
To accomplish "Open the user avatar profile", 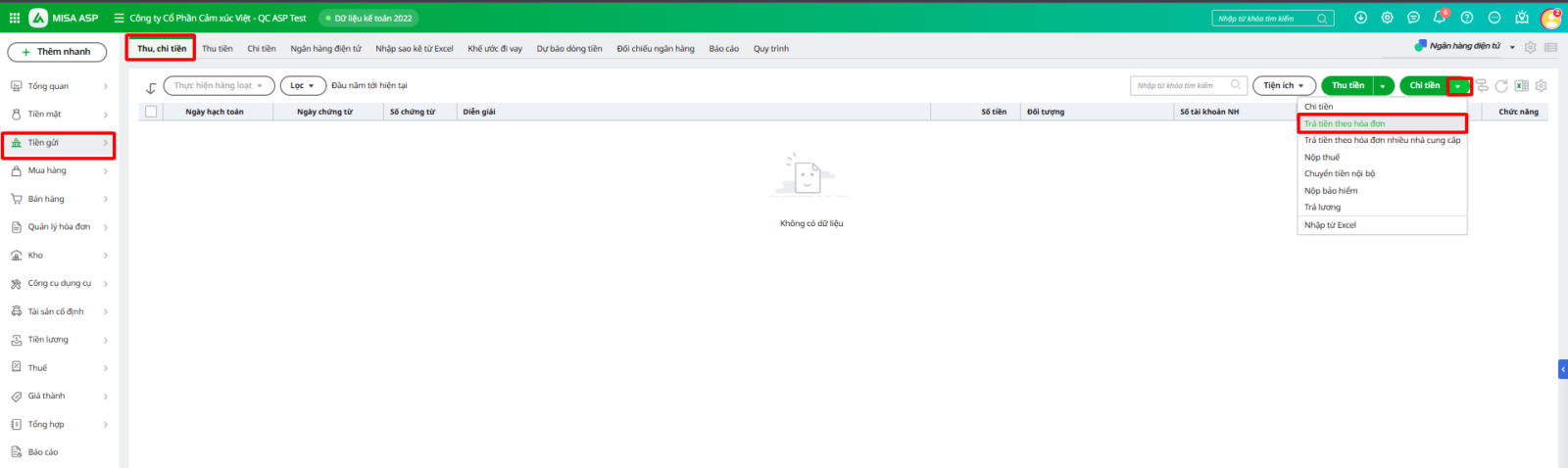I will click(1550, 18).
